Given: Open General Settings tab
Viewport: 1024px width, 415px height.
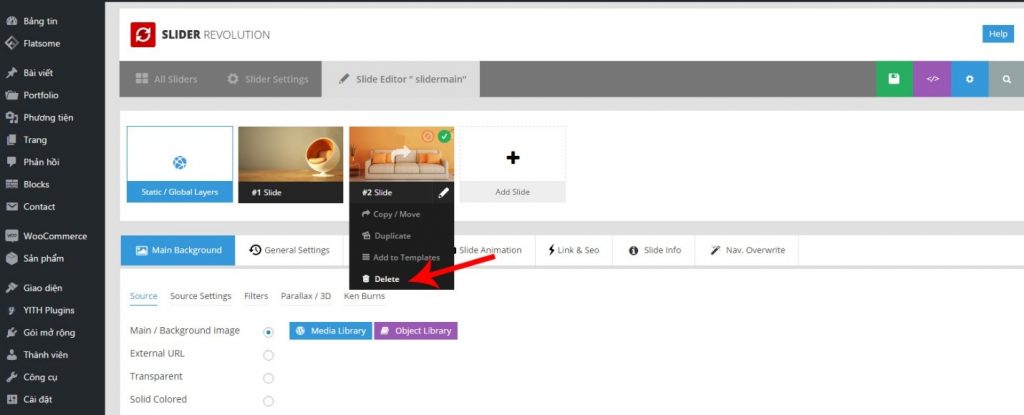Looking at the screenshot, I should [289, 250].
